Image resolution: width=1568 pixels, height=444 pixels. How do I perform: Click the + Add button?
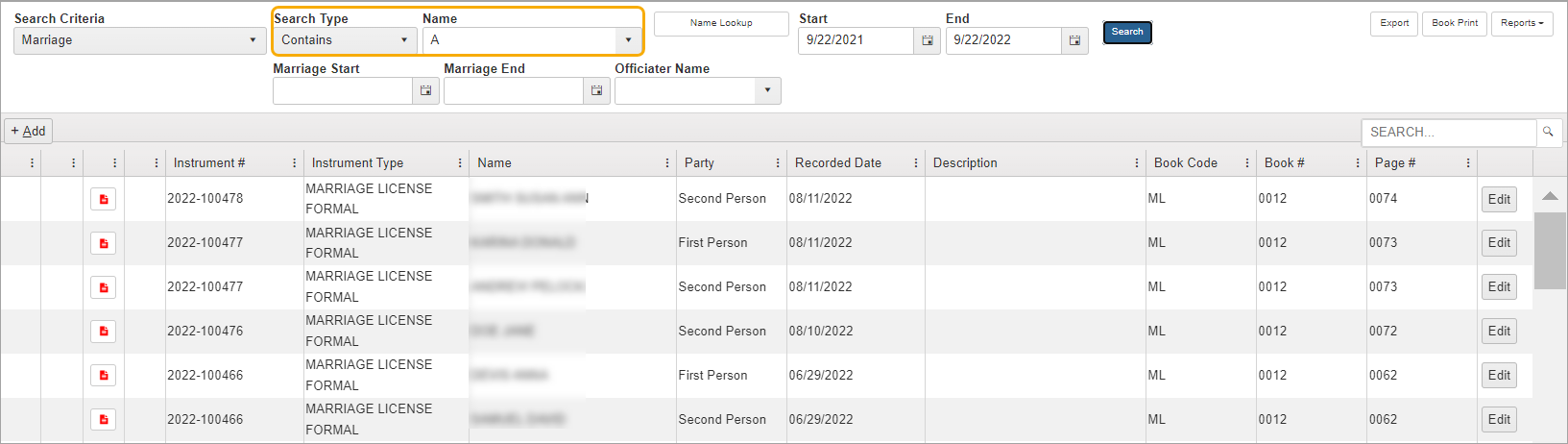pos(29,131)
